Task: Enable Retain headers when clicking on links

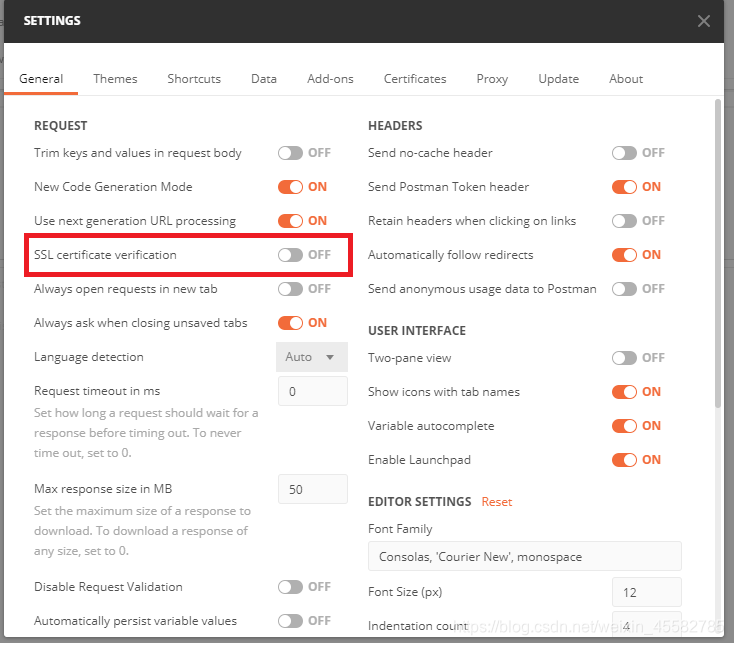Action: (624, 221)
